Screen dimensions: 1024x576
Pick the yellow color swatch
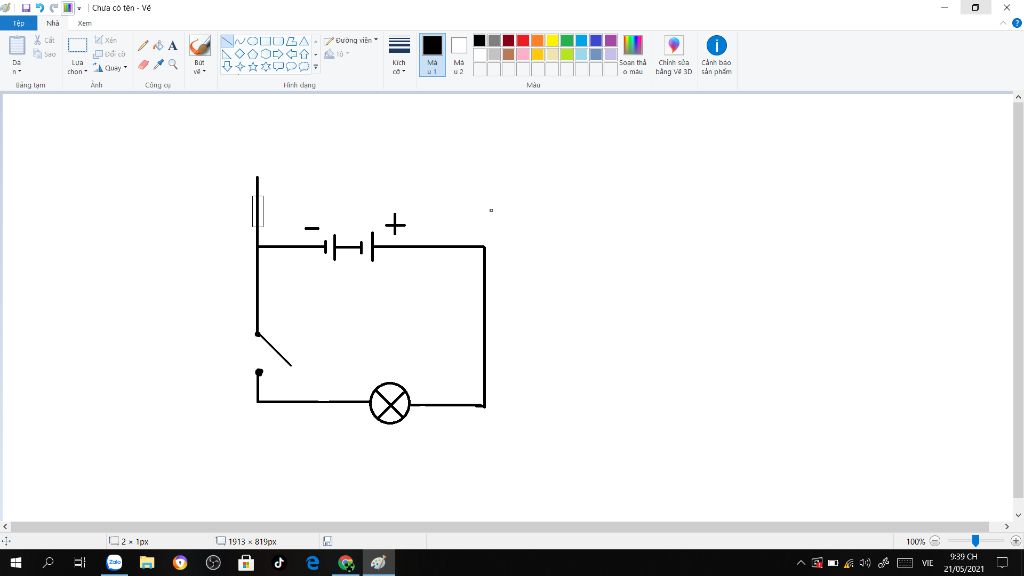[552, 40]
